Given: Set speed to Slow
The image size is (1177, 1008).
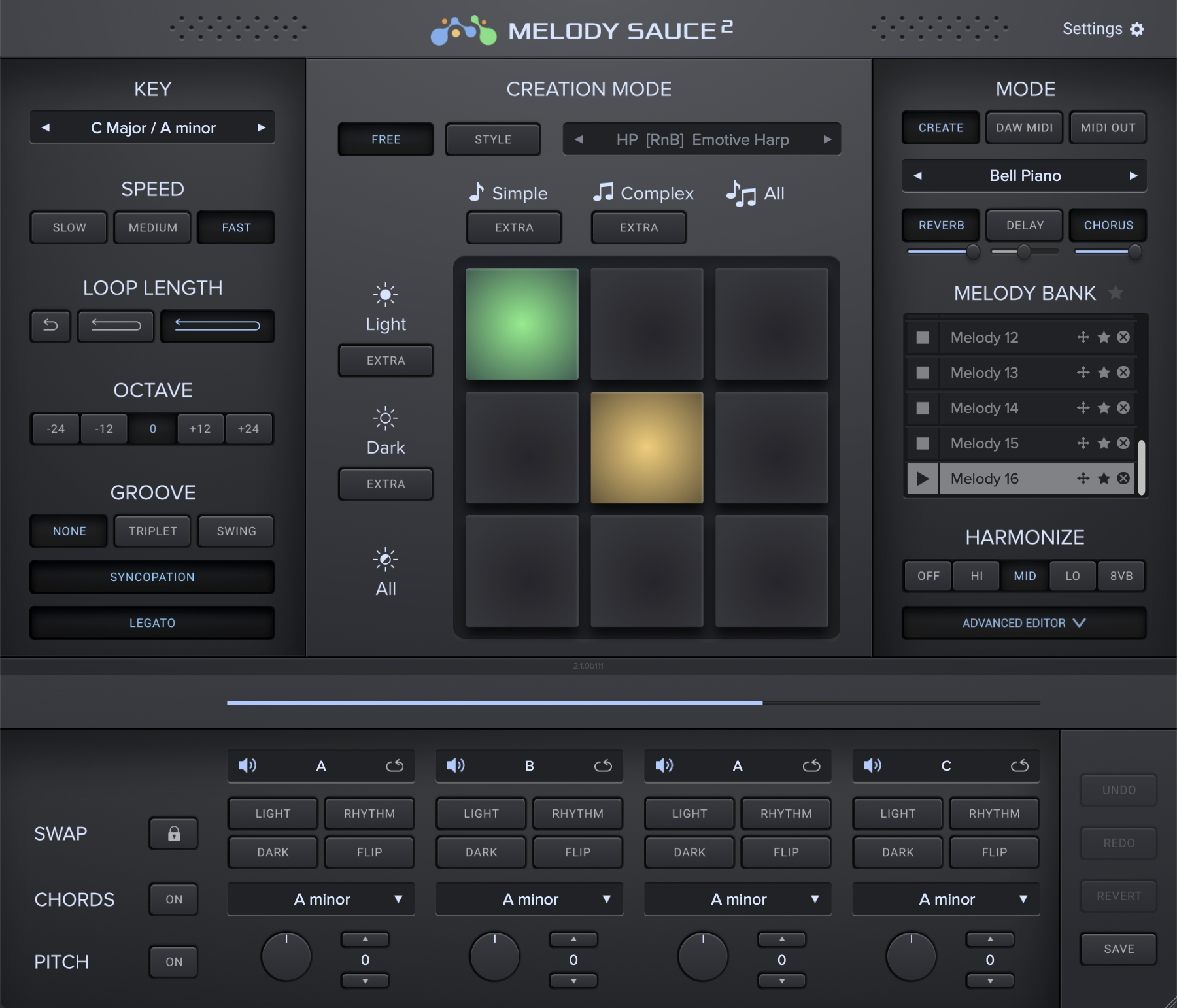Looking at the screenshot, I should (x=69, y=227).
